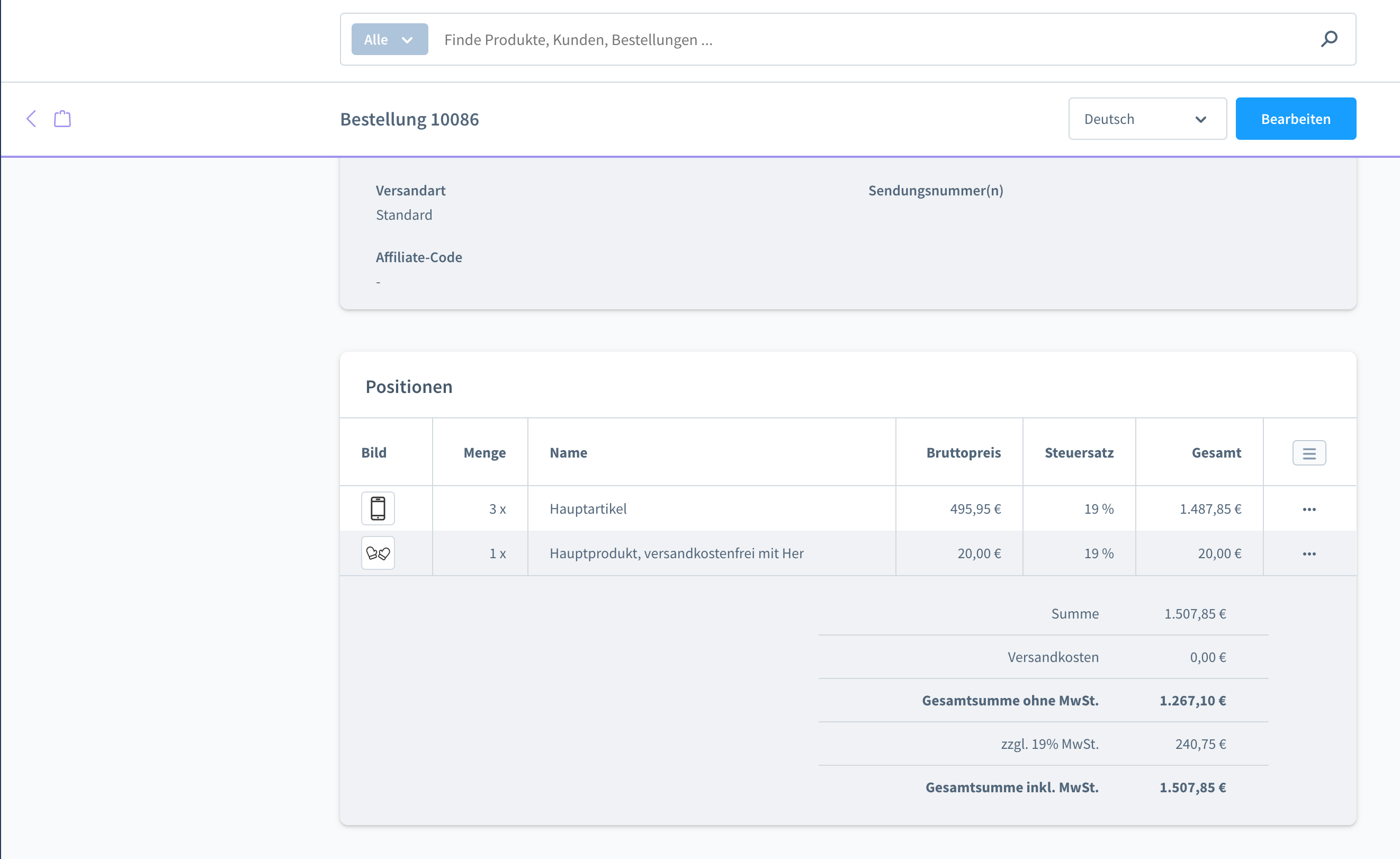This screenshot has width=1400, height=859.
Task: Open the Alle search filter dropdown
Action: point(390,39)
